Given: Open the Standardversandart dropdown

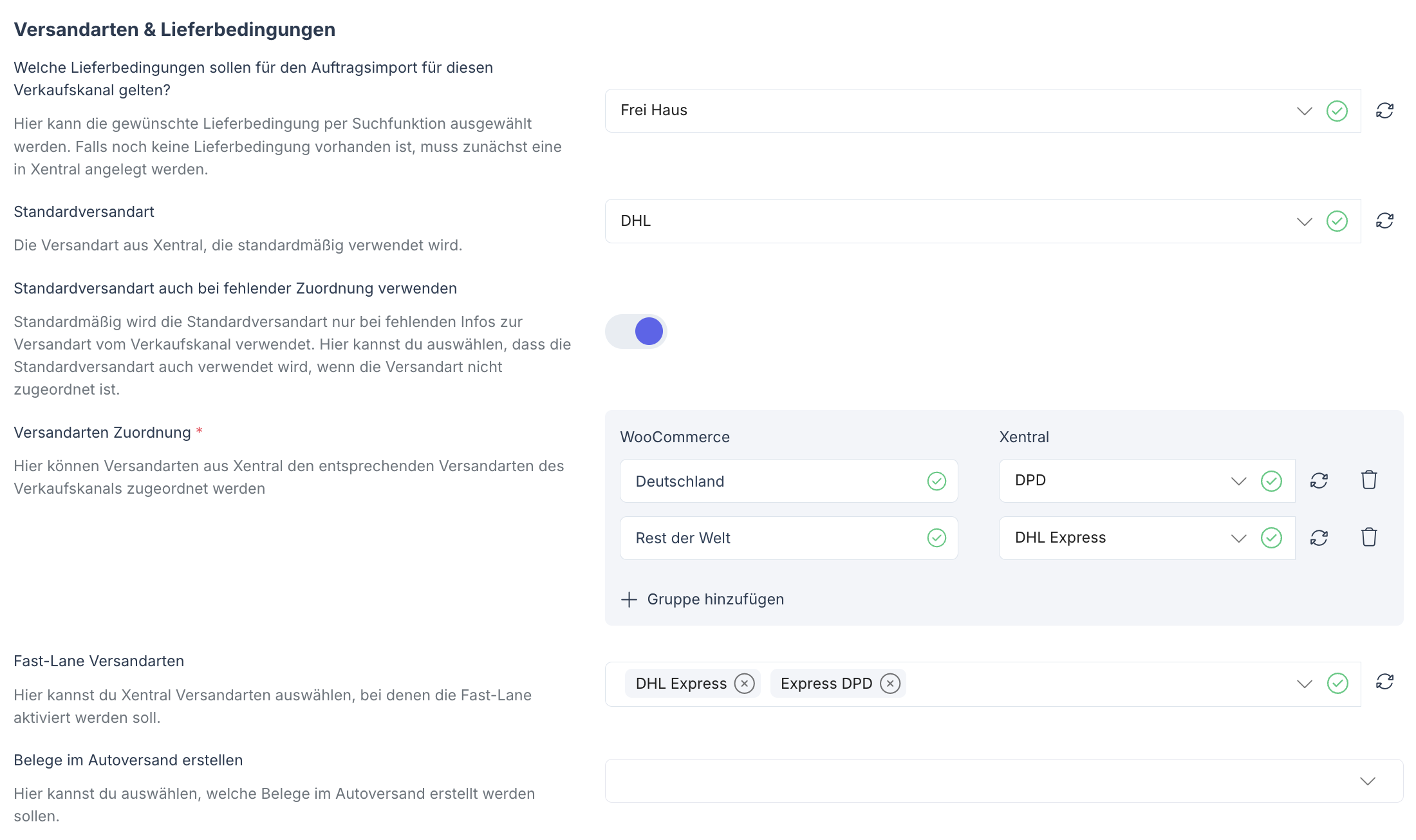Looking at the screenshot, I should coord(1305,221).
